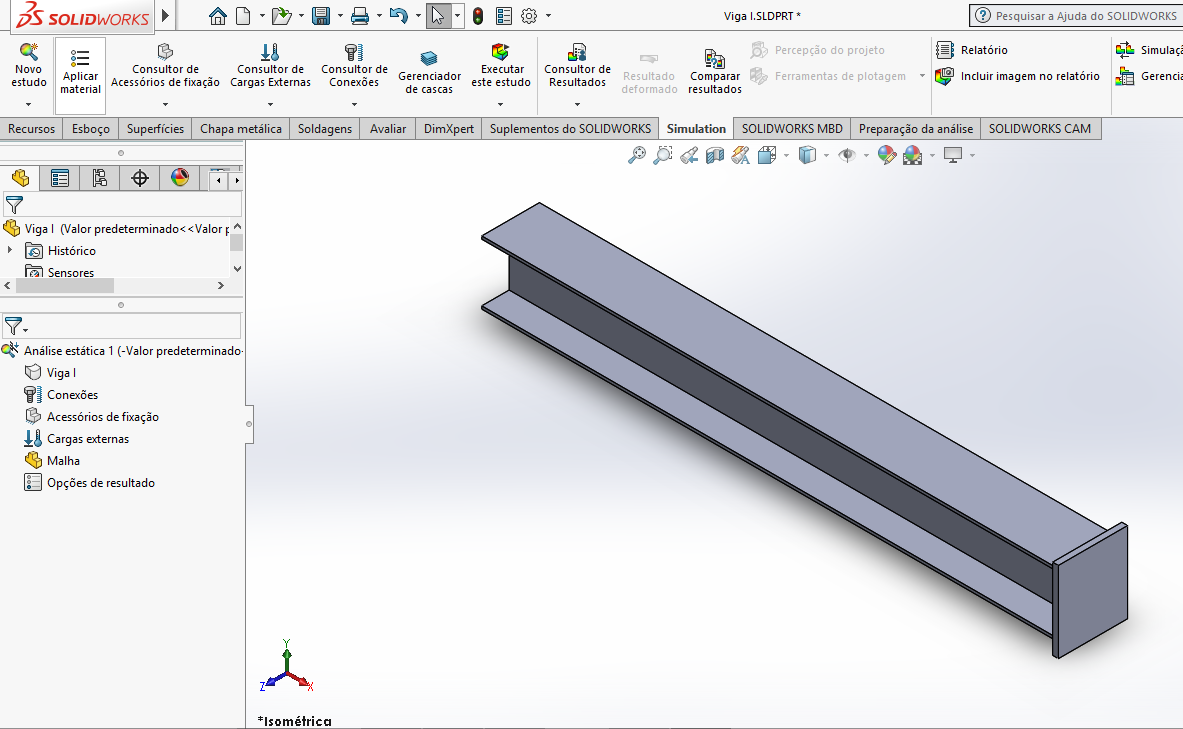Toggle the selection cursor tool
Viewport: 1183px width, 729px height.
coord(437,16)
